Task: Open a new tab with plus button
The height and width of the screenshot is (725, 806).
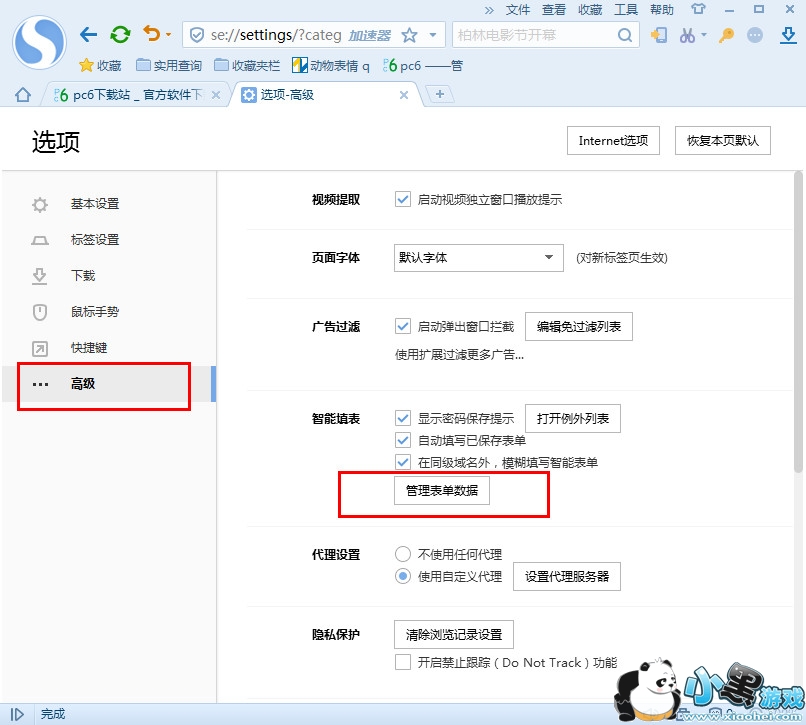Action: [x=439, y=94]
